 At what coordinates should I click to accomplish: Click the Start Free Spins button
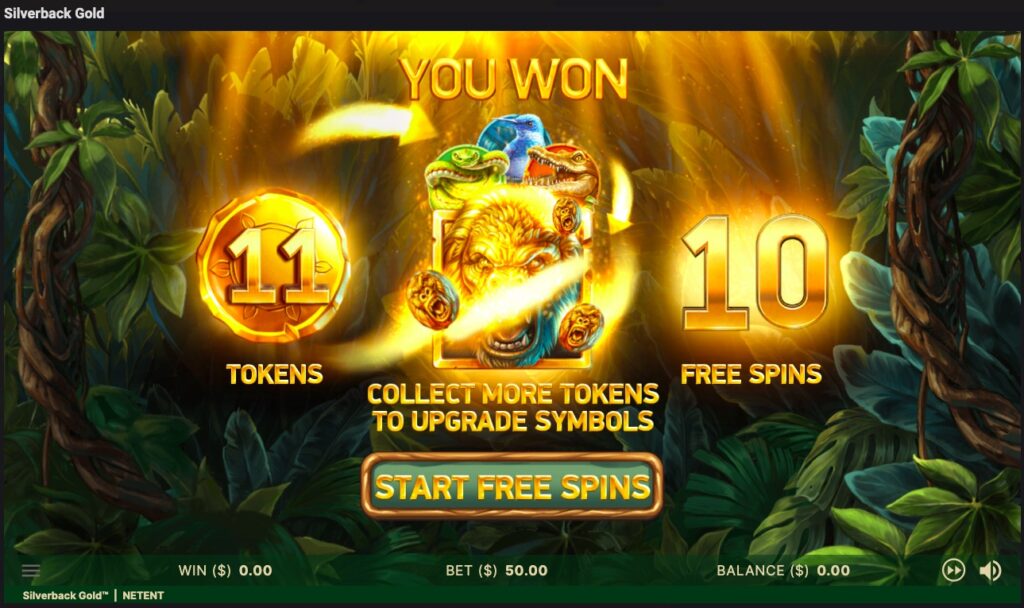coord(512,486)
